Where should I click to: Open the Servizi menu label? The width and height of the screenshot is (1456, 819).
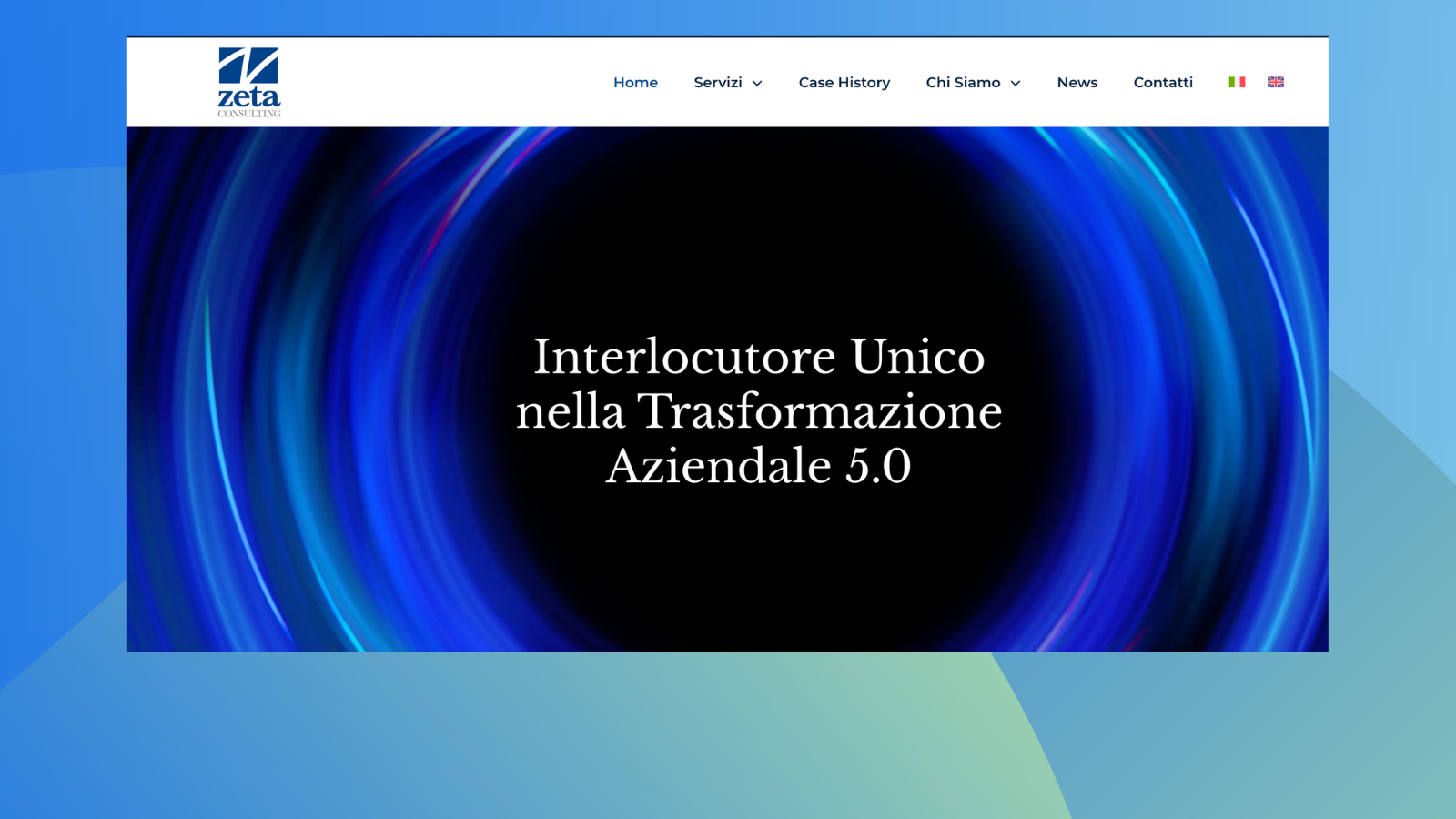pos(717,83)
